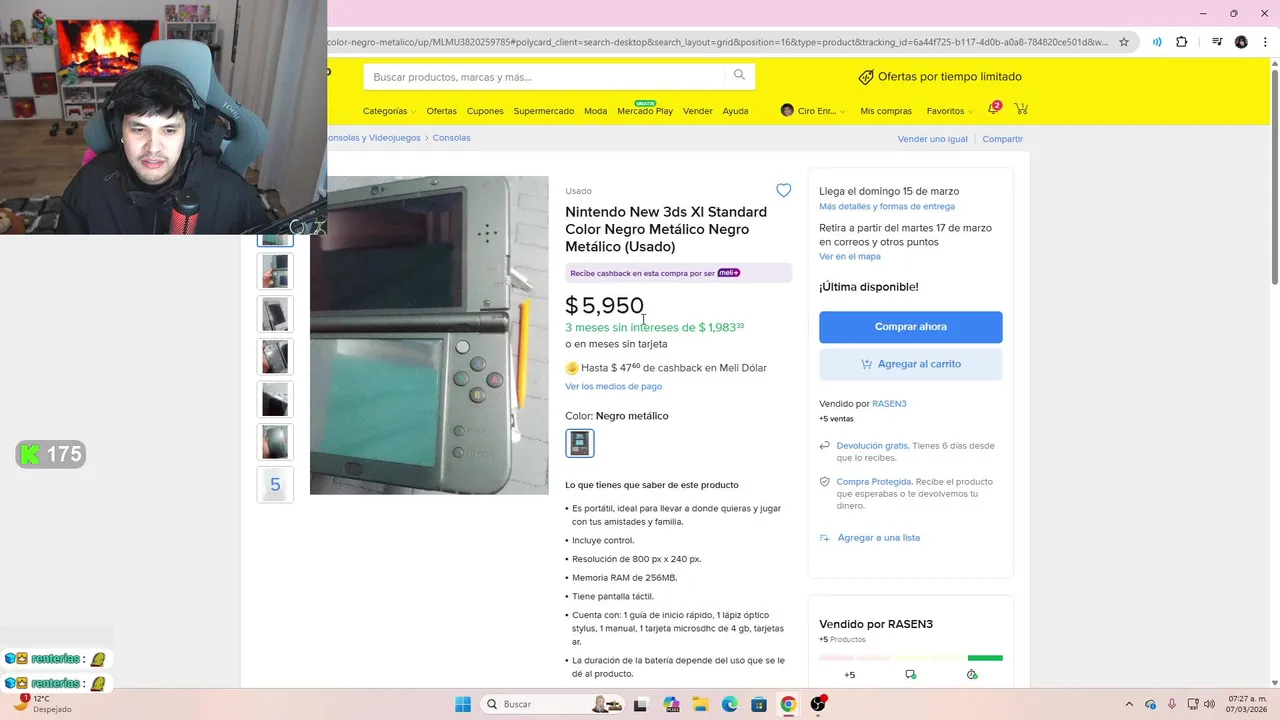Open the fifth product thumbnail
This screenshot has height=720, width=1280.
pos(275,400)
